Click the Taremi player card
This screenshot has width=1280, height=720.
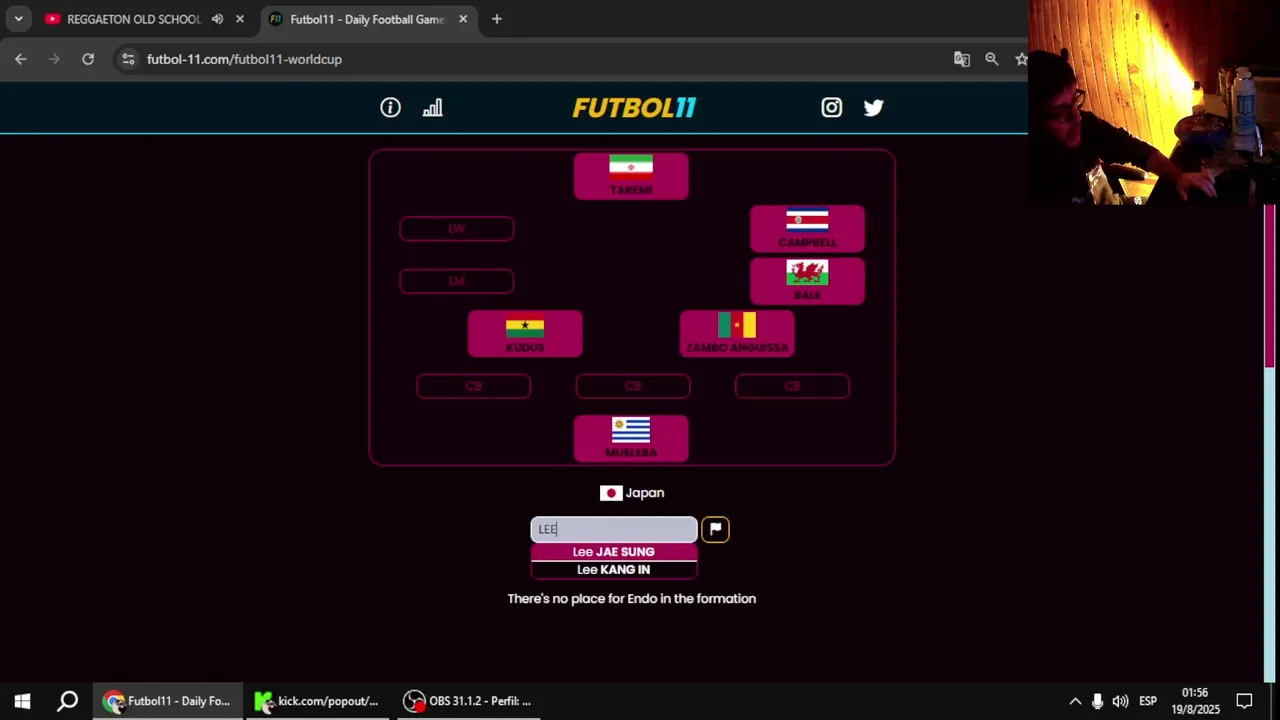point(631,176)
